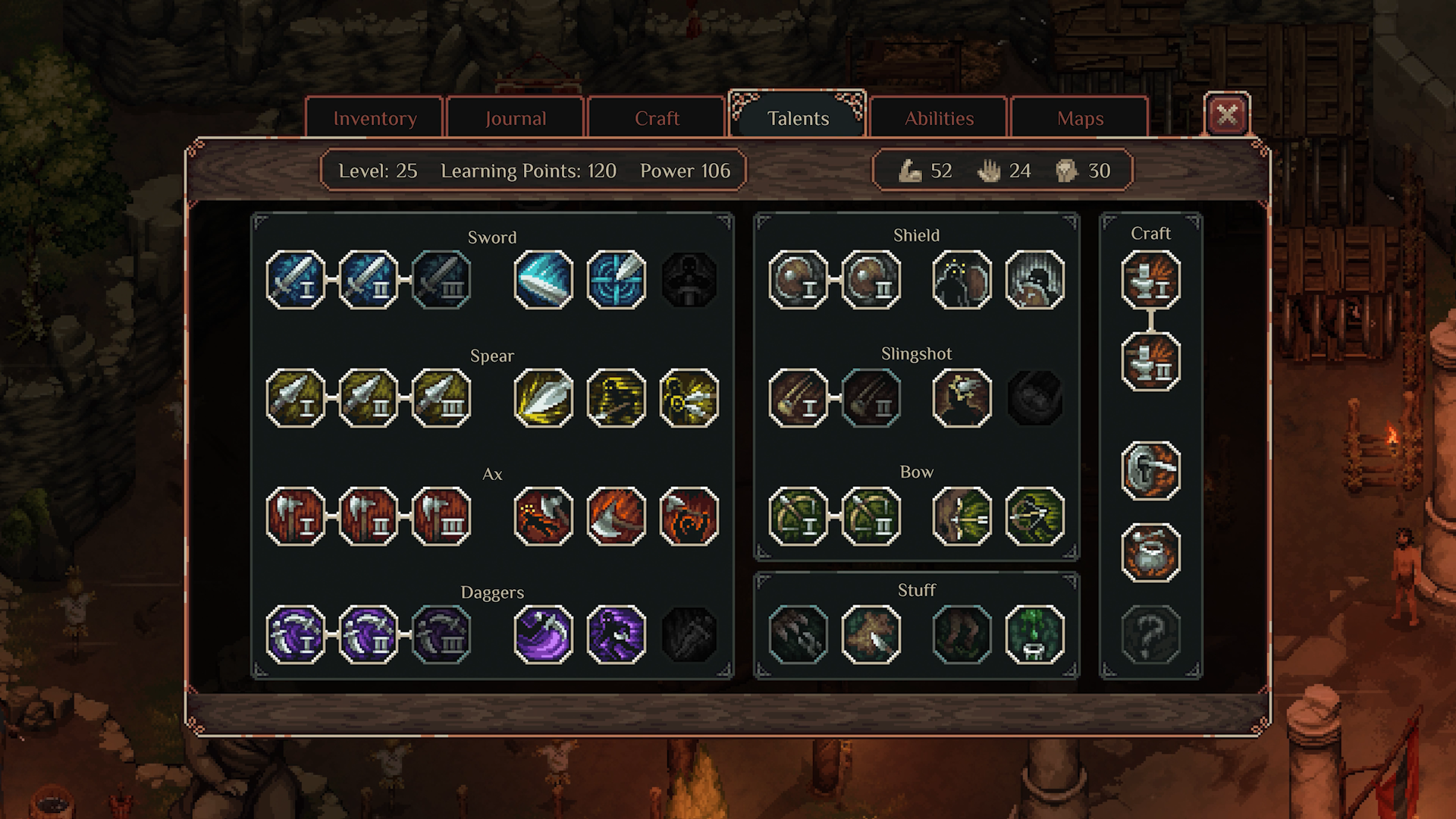
Task: Select the cooking pot craft talent
Action: coord(1151,553)
